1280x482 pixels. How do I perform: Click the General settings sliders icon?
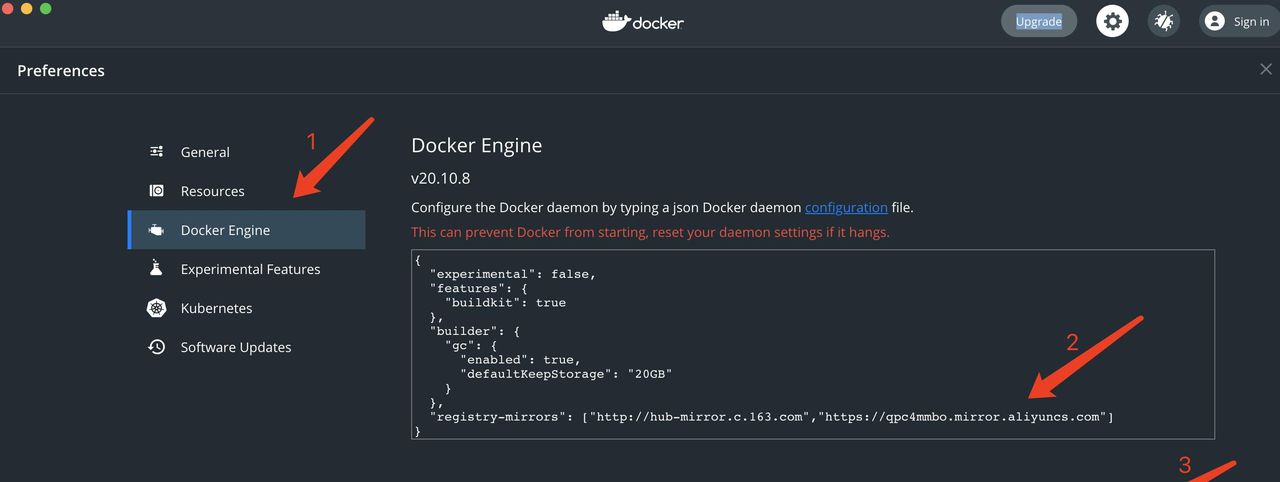156,152
